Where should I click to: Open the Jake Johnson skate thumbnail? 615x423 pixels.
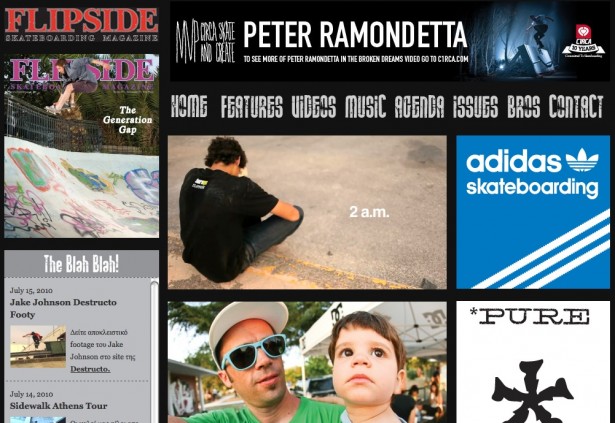[38, 346]
